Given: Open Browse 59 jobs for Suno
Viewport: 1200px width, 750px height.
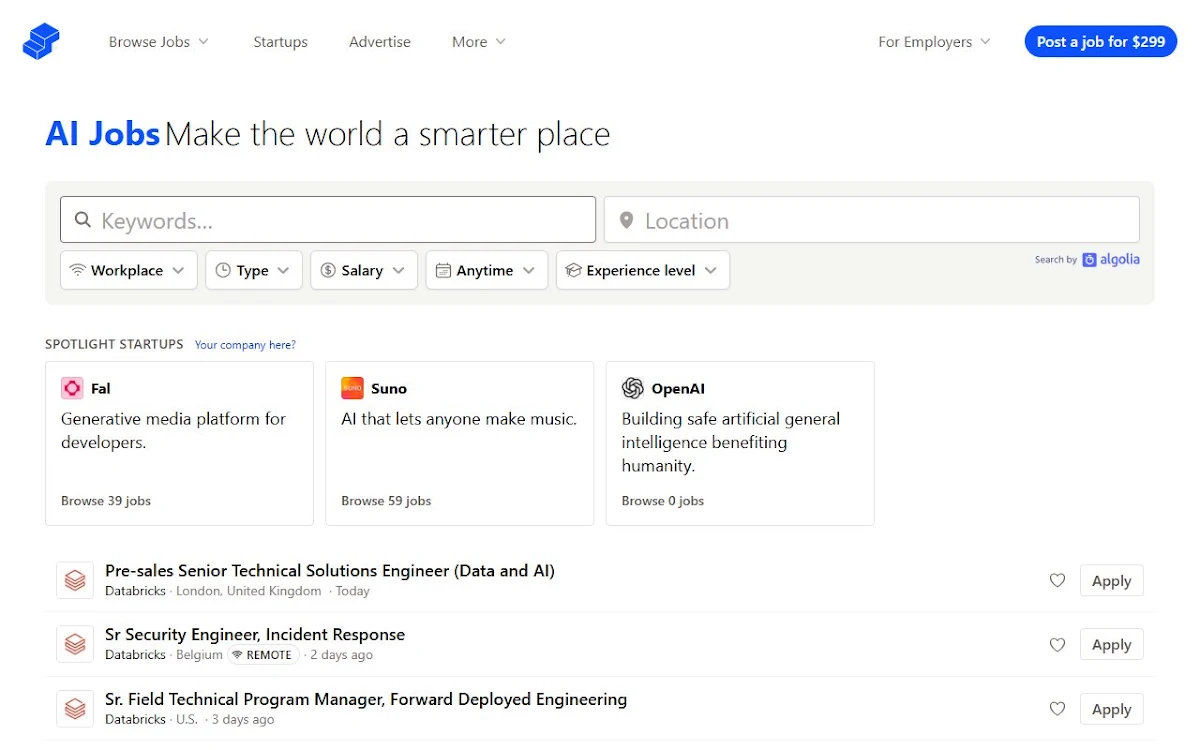Looking at the screenshot, I should pyautogui.click(x=386, y=501).
